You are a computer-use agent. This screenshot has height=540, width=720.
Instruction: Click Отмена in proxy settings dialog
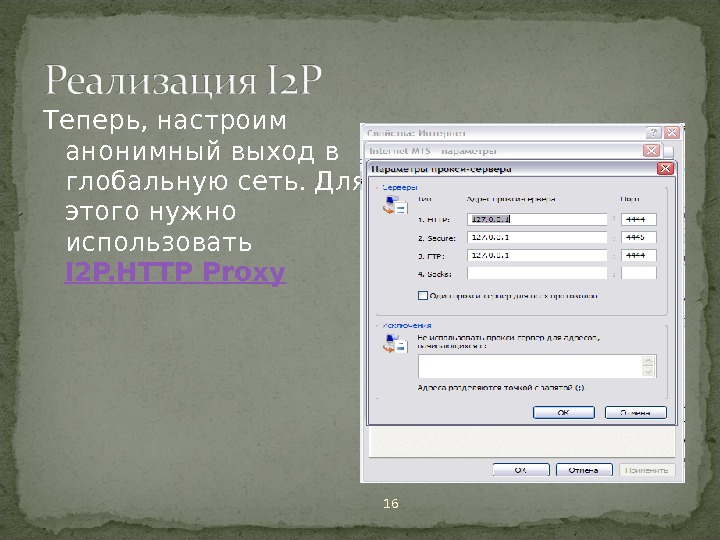636,412
